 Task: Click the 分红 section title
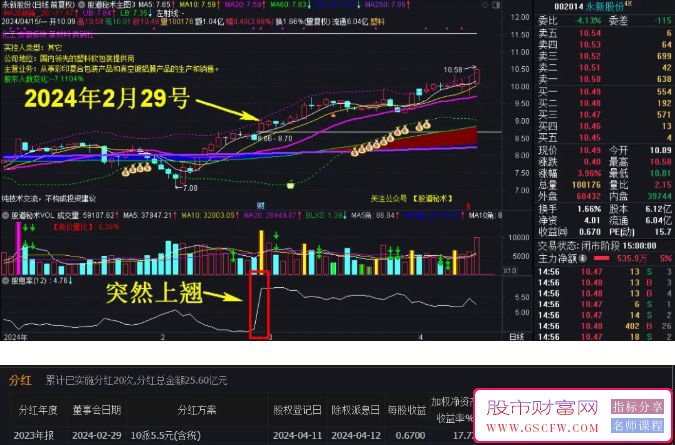[20, 380]
